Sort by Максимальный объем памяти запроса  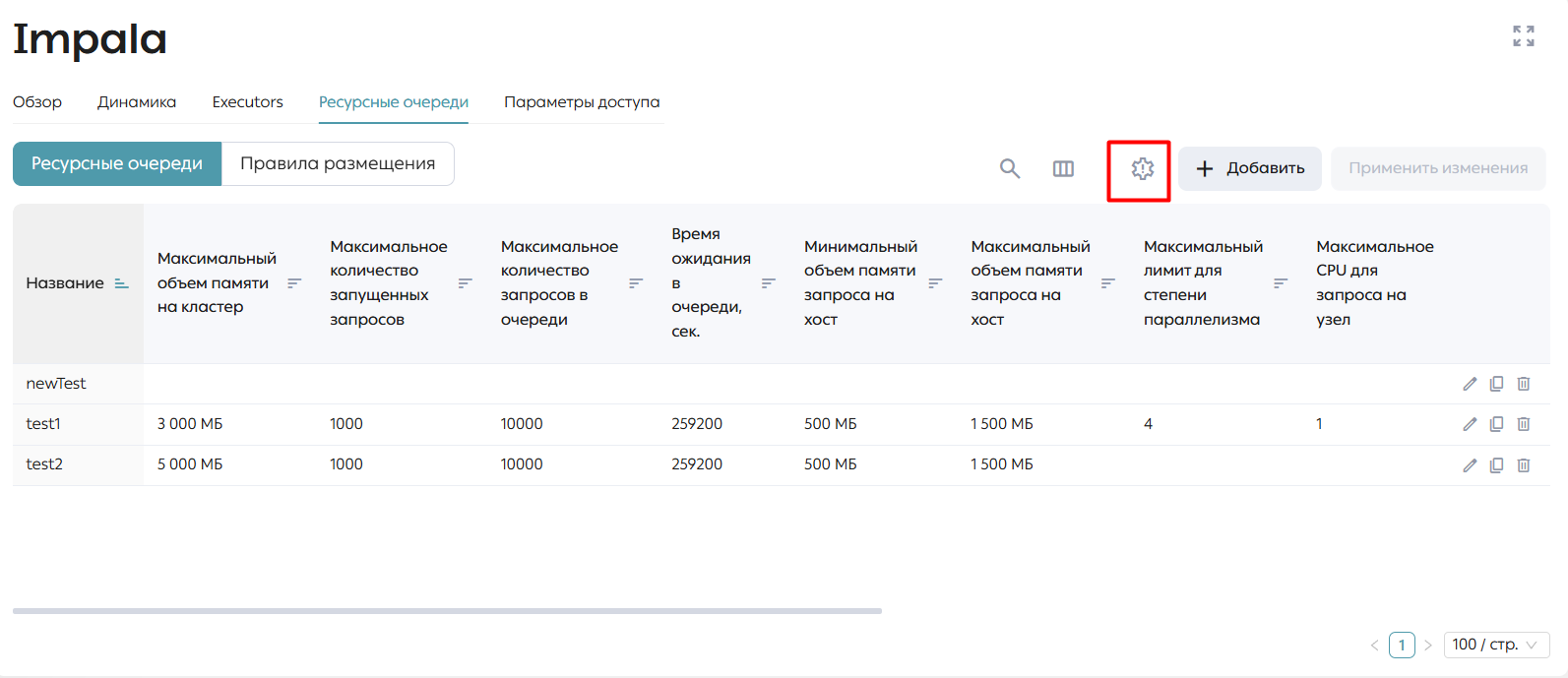coord(1108,283)
